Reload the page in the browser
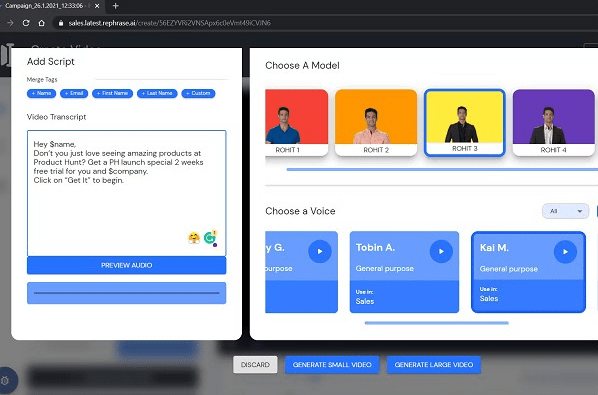 click(x=26, y=23)
